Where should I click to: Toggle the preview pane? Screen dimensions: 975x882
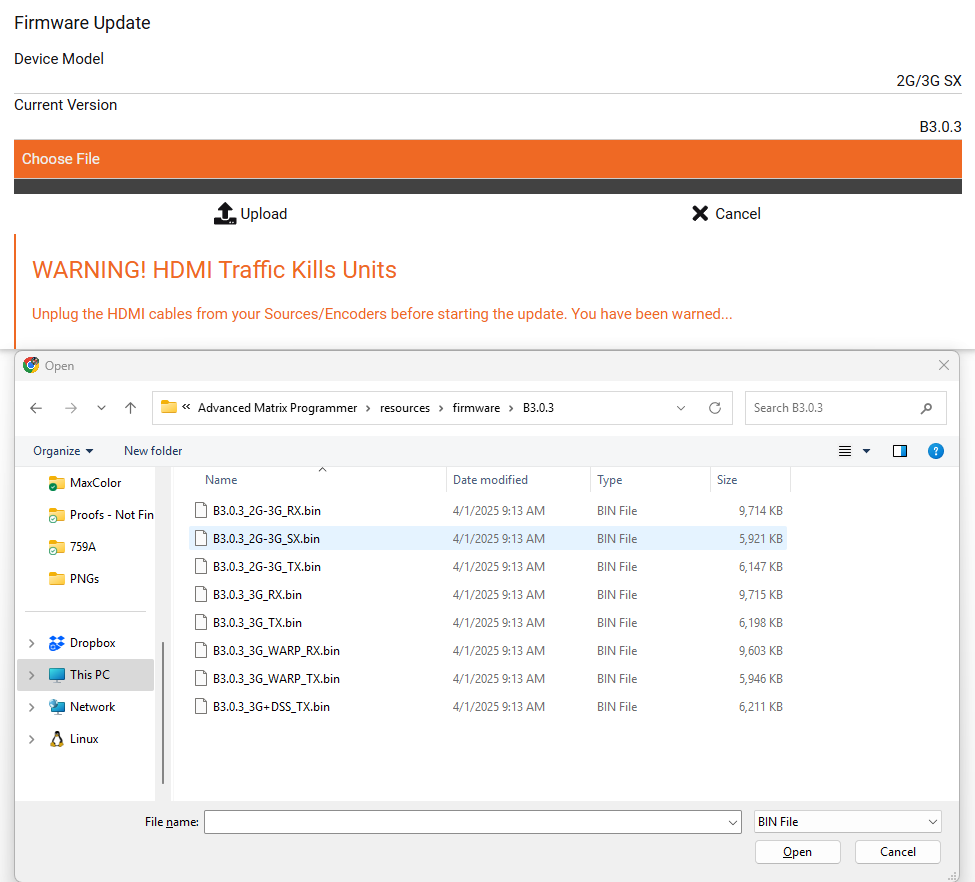900,451
